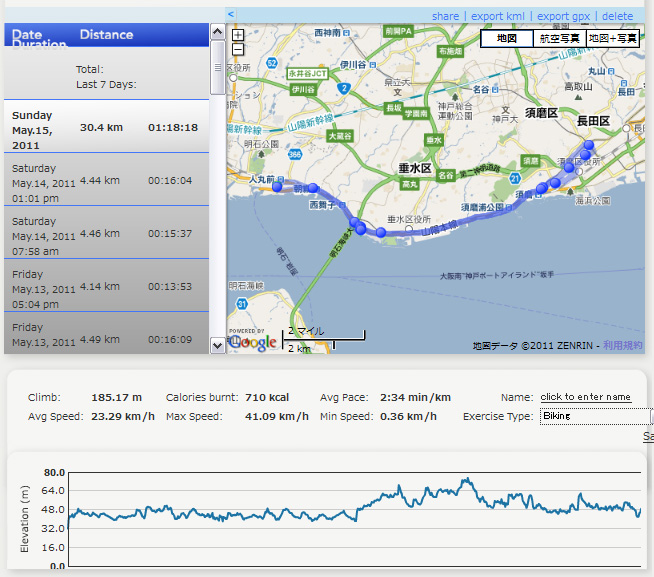654x577 pixels.
Task: Click the 710 kcal calories value
Action: tap(267, 397)
